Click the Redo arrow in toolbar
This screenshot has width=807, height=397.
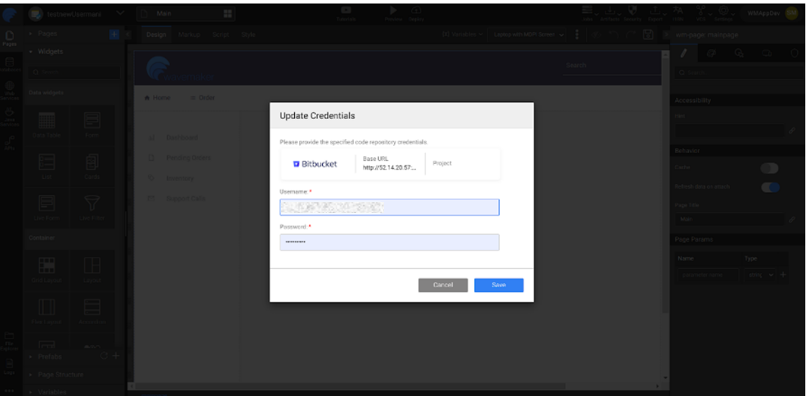(630, 34)
